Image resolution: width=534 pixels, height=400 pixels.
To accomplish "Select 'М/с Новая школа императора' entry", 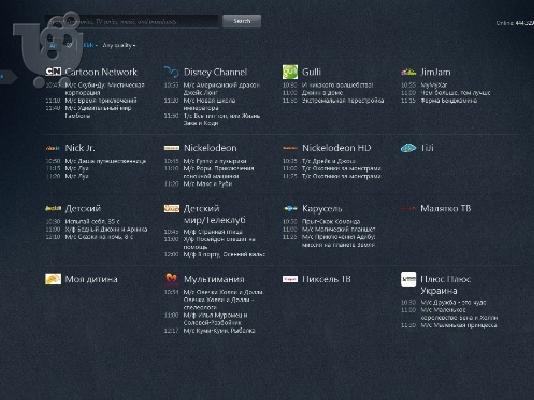I will pyautogui.click(x=209, y=104).
